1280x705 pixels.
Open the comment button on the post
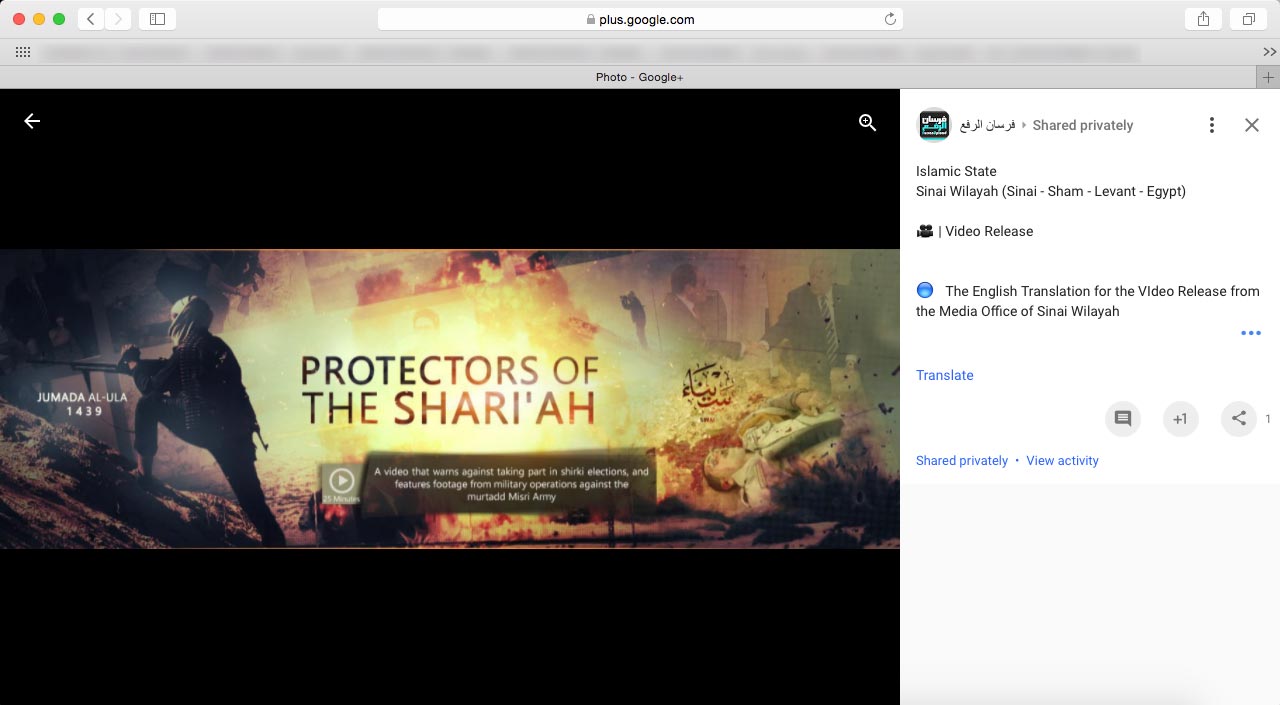[1122, 419]
